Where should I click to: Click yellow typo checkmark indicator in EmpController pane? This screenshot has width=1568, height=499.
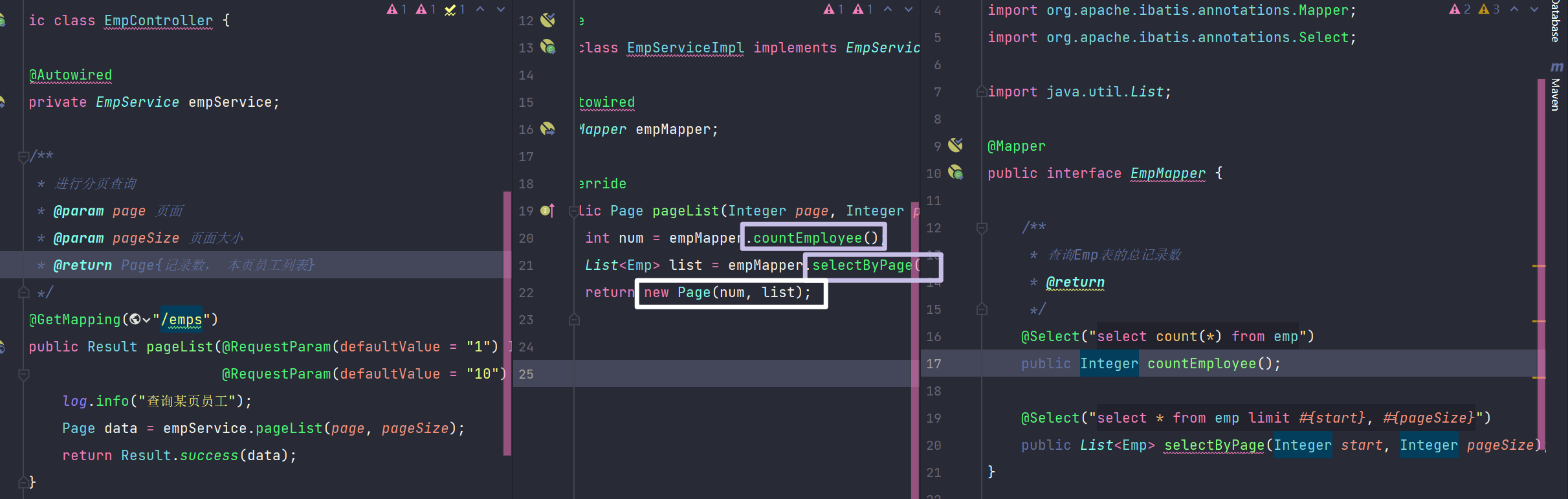(x=455, y=9)
